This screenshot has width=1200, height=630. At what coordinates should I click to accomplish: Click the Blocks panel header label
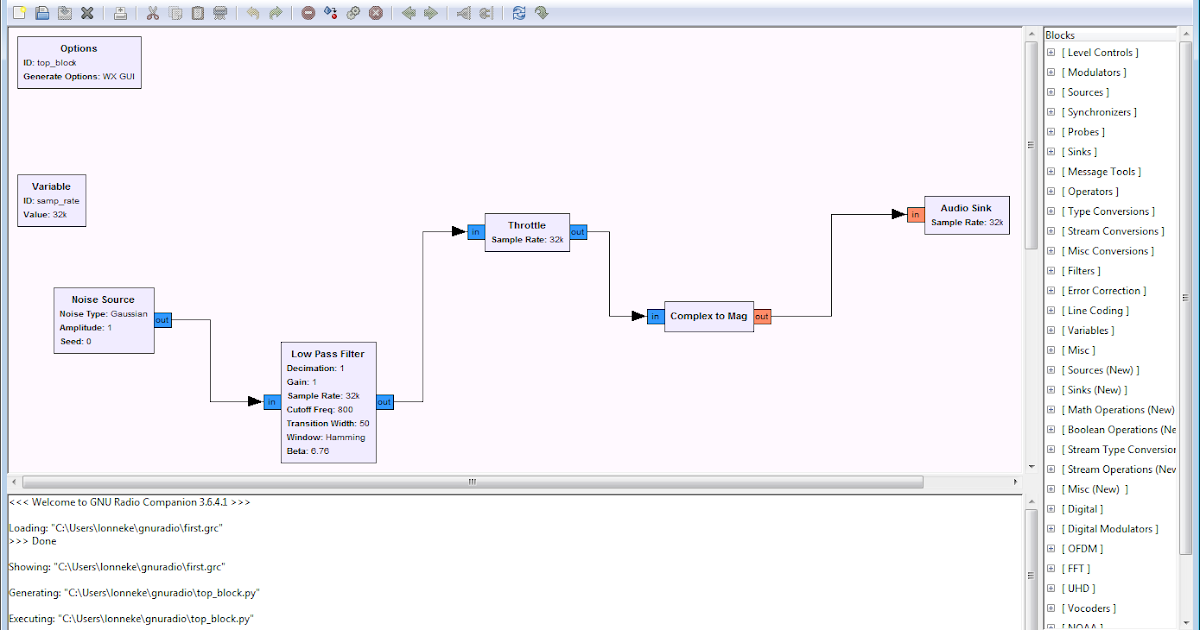pos(1060,35)
